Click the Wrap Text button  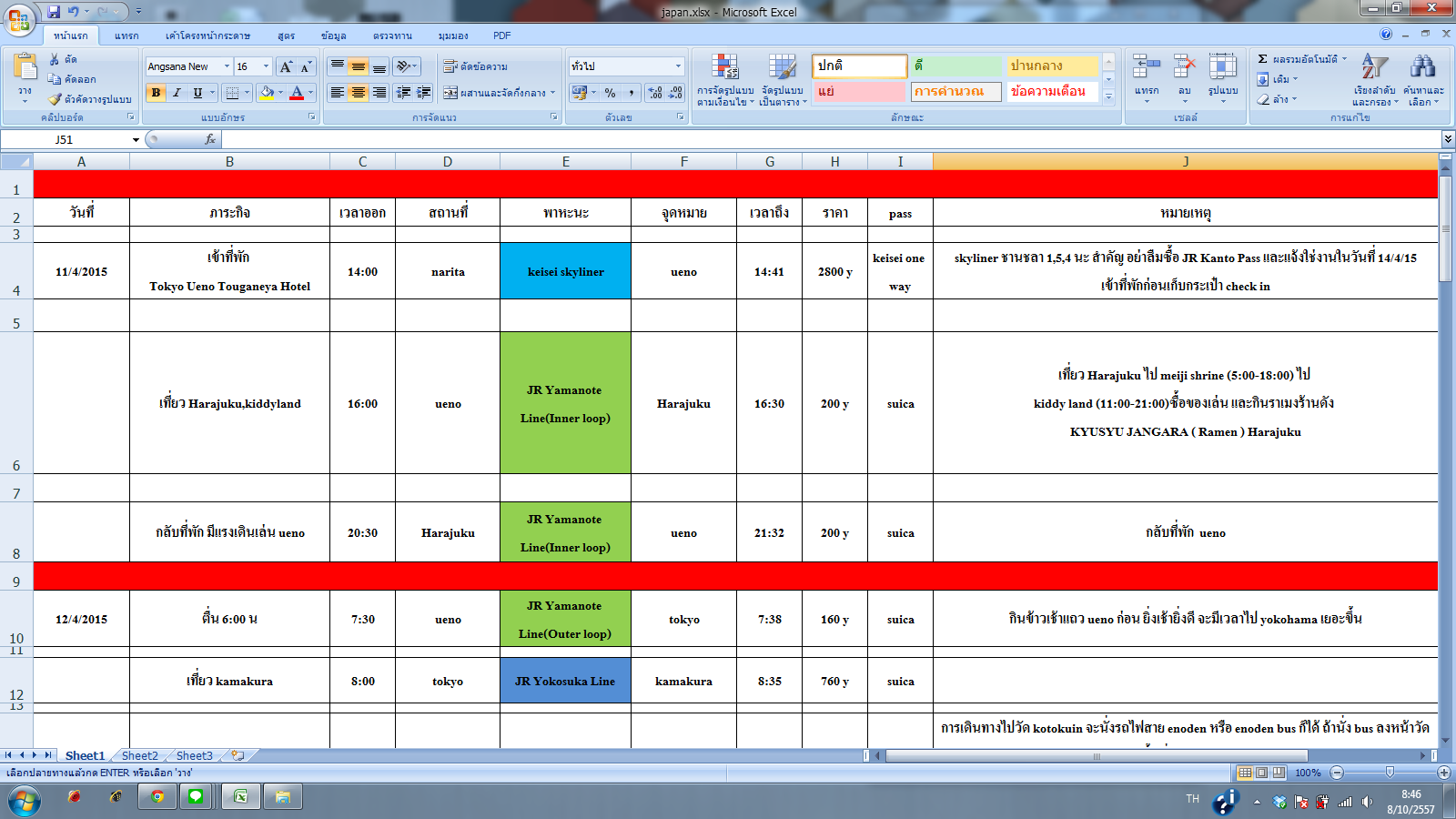tap(475, 66)
